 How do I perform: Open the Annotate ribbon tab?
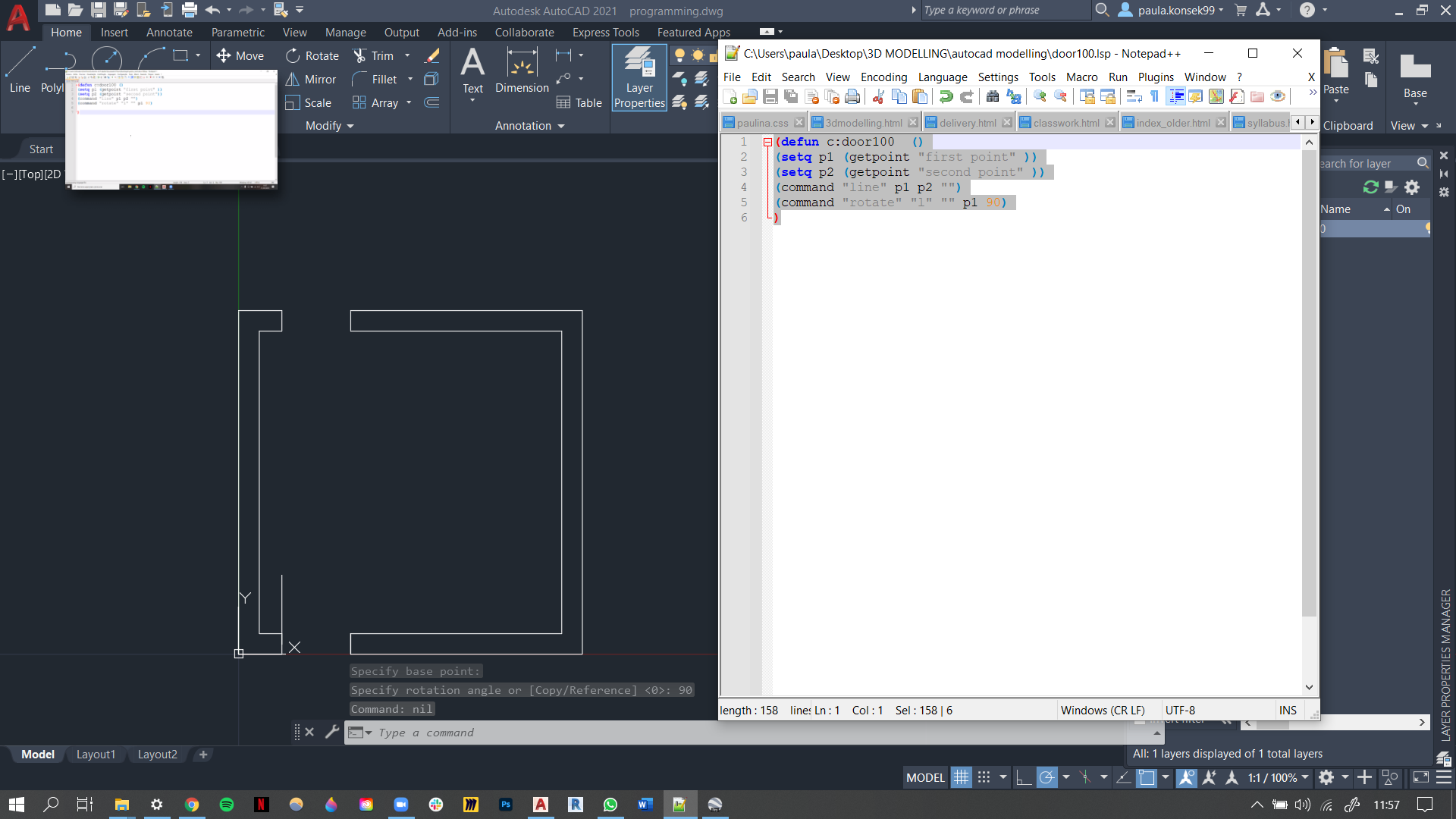click(x=169, y=33)
